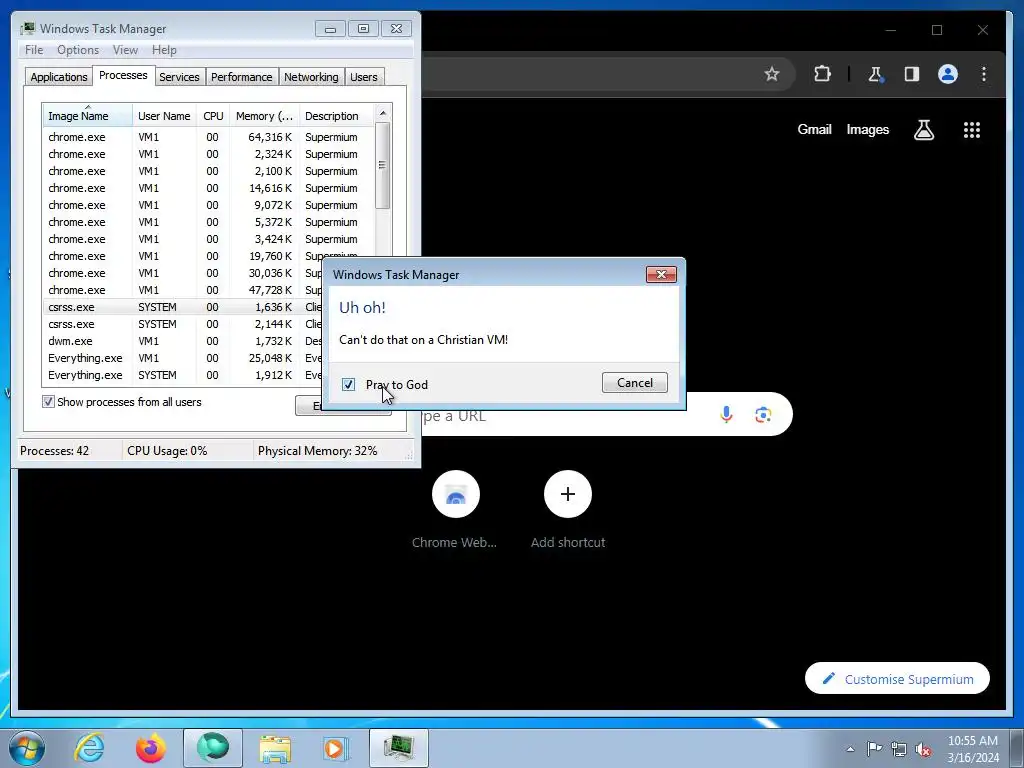Screen dimensions: 1024x768
Task: Click the process list scrollbar thumb
Action: coord(383,165)
